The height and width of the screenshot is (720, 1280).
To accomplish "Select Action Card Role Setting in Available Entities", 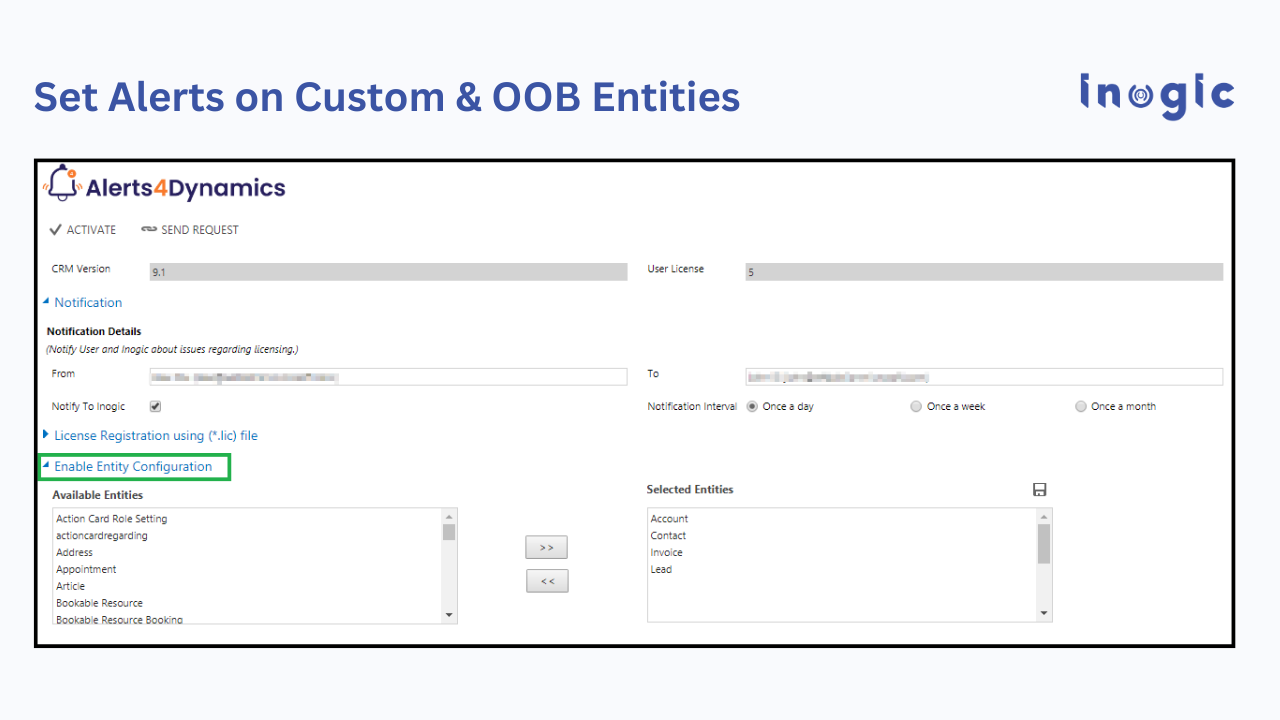I will pos(112,518).
